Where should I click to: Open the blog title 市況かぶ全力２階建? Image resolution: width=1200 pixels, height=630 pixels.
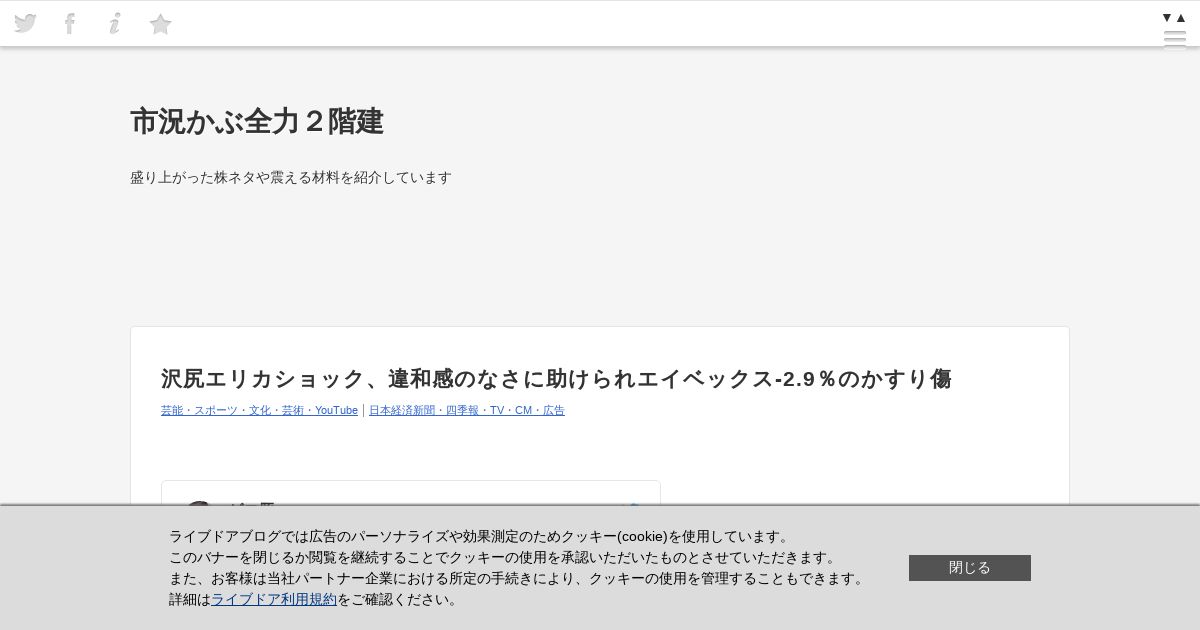click(257, 122)
